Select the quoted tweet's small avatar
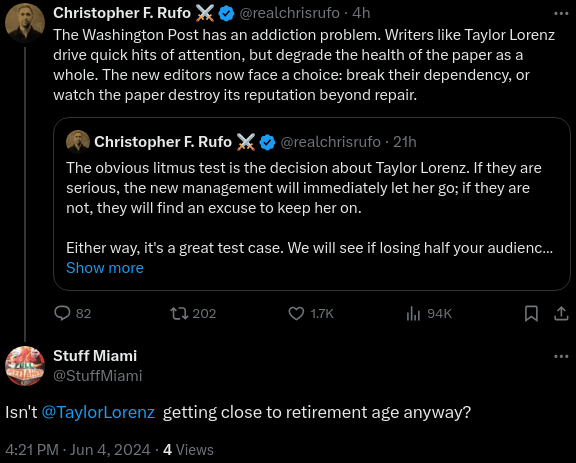Screen dimensions: 576x463 (x=78, y=142)
